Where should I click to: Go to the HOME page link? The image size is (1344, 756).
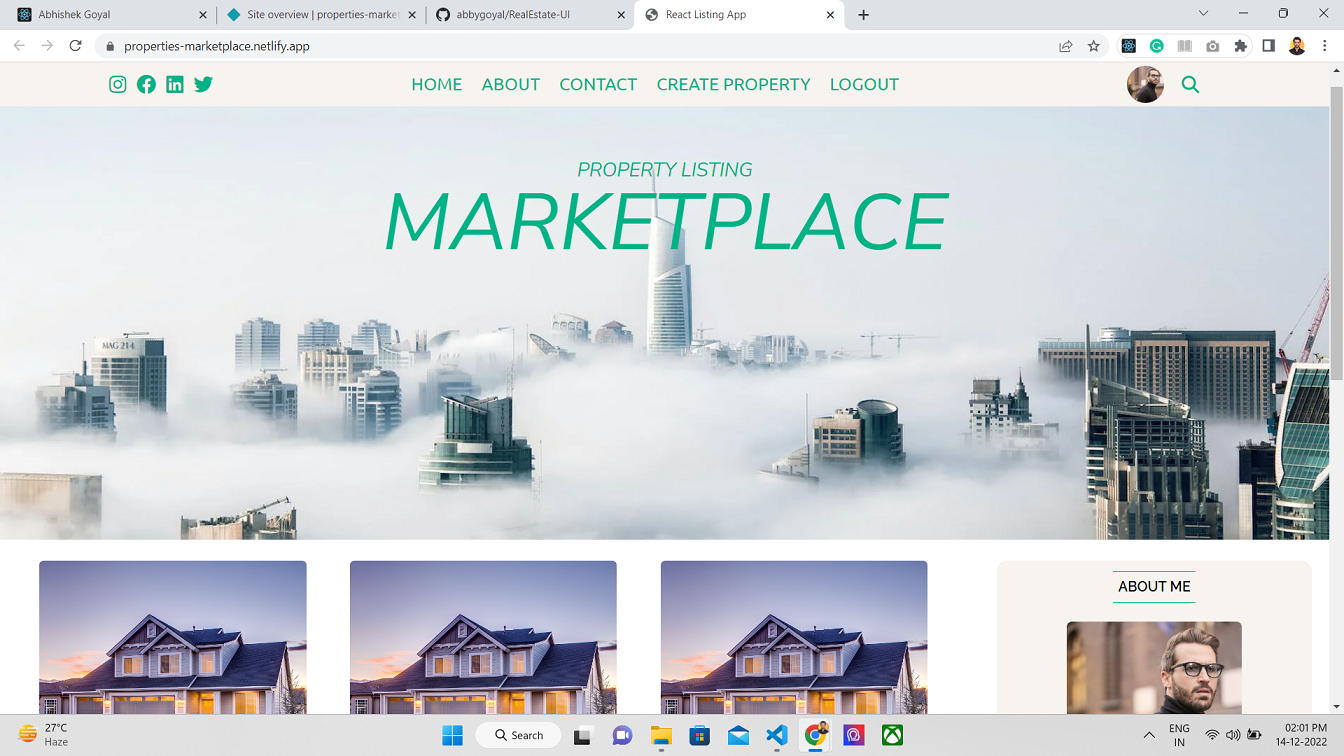[437, 84]
